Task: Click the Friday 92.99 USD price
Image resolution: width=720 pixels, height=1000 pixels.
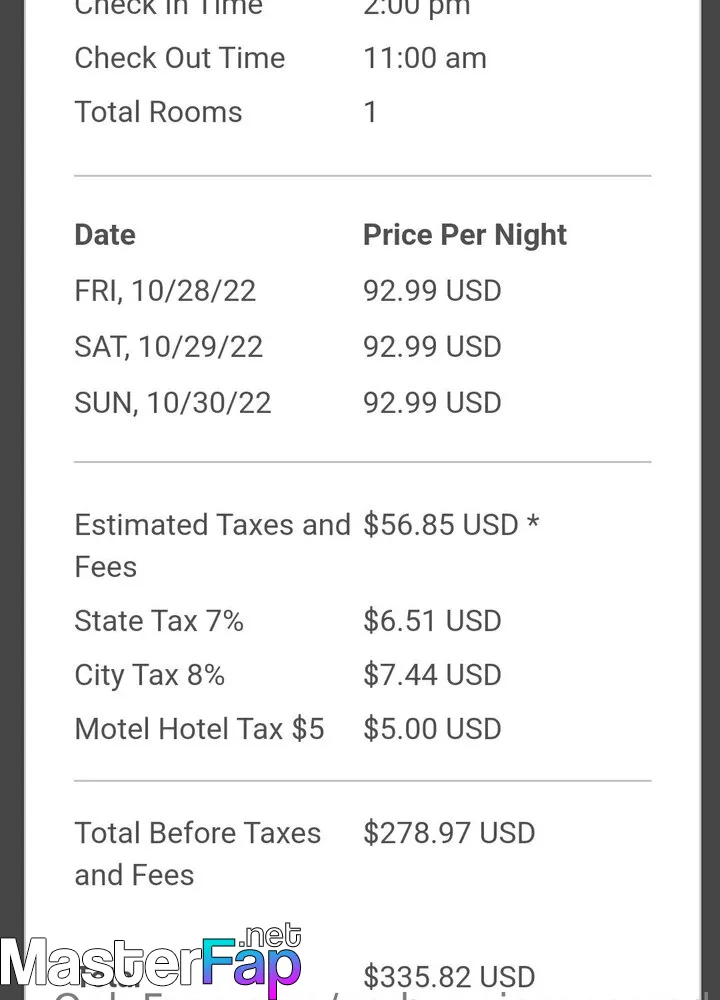Action: click(432, 291)
